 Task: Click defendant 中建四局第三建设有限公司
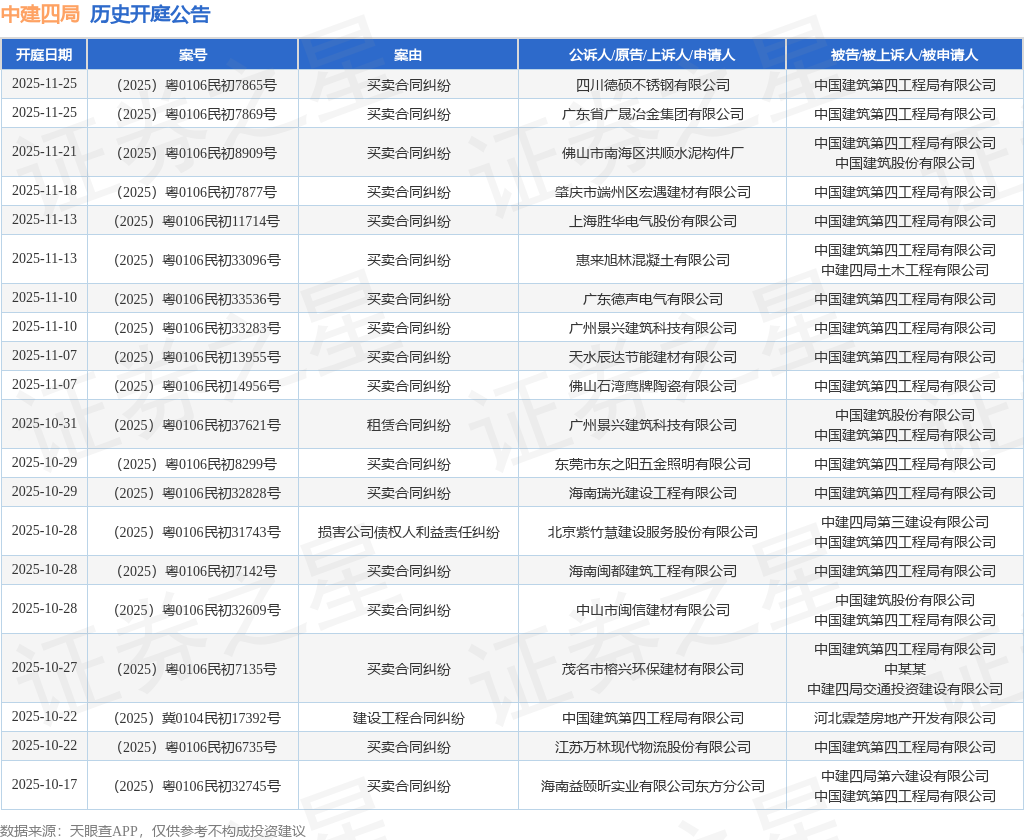click(x=904, y=522)
